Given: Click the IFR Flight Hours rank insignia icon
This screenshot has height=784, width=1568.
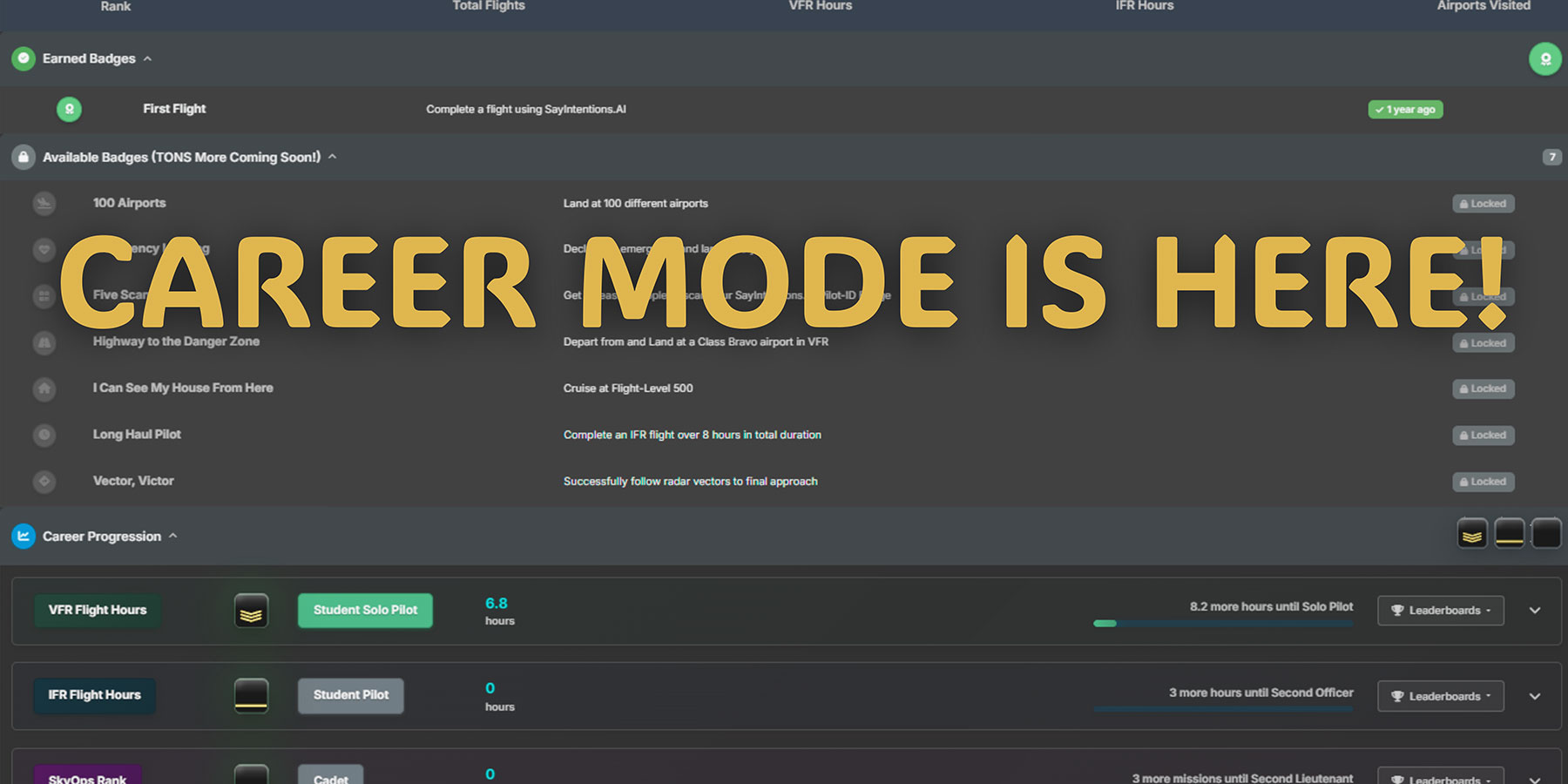Looking at the screenshot, I should click(x=251, y=696).
